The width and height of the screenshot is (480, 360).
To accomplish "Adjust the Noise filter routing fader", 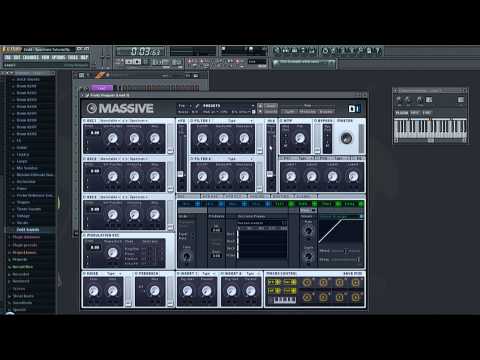I will coord(128,303).
